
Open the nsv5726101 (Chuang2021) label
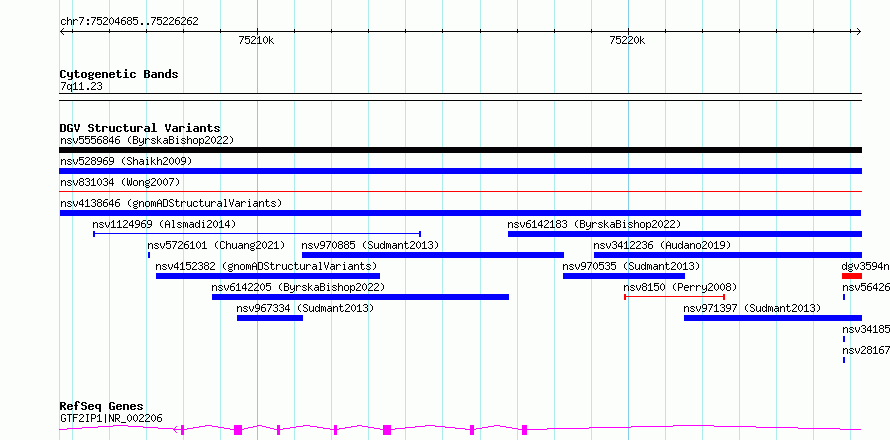(x=216, y=245)
